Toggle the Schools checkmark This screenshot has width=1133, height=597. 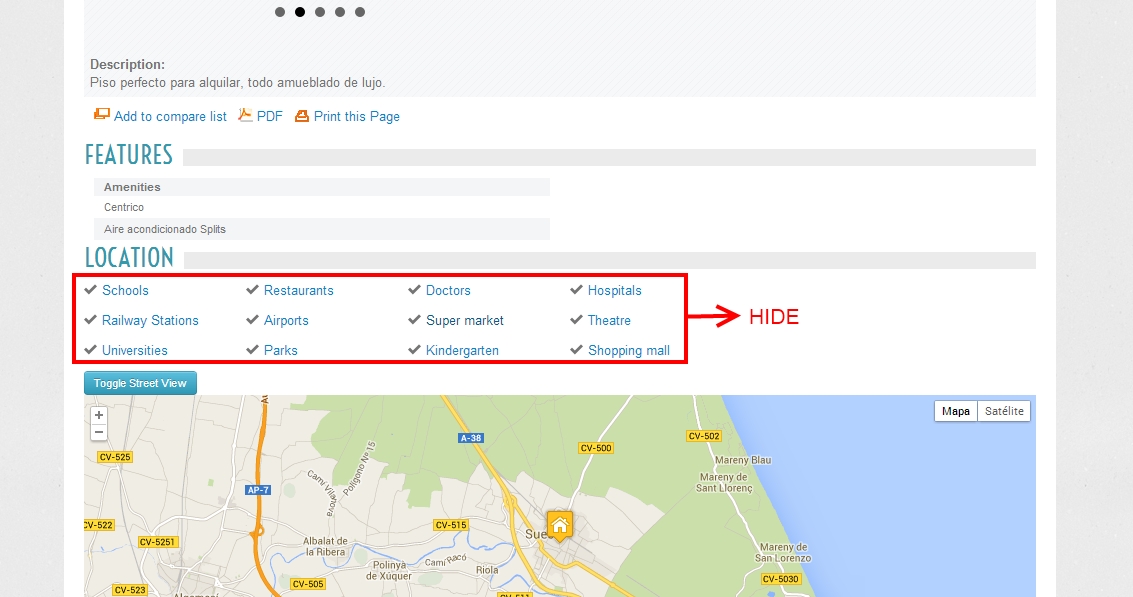tap(90, 290)
